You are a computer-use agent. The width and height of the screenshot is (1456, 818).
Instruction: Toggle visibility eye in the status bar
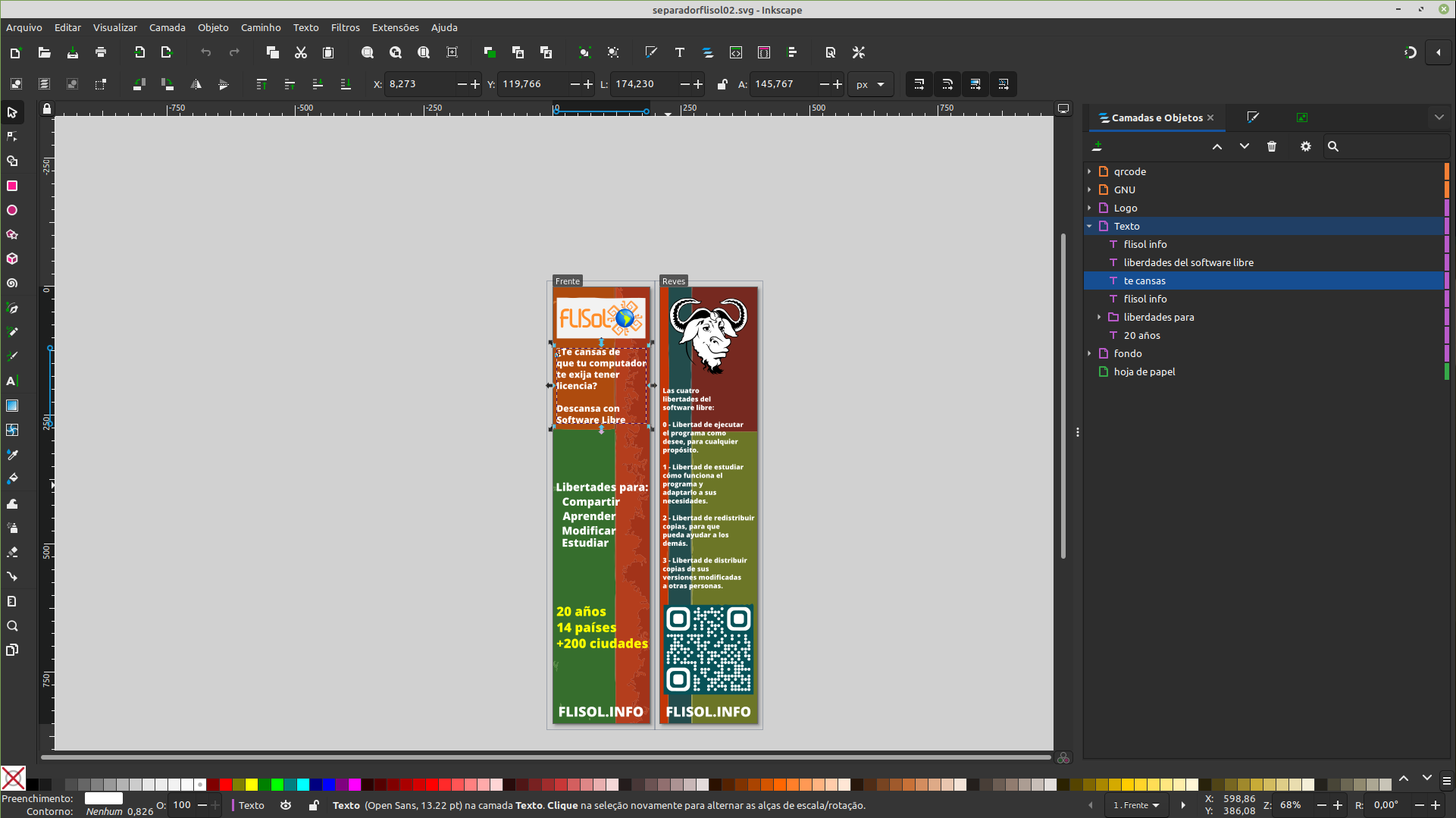tap(286, 805)
